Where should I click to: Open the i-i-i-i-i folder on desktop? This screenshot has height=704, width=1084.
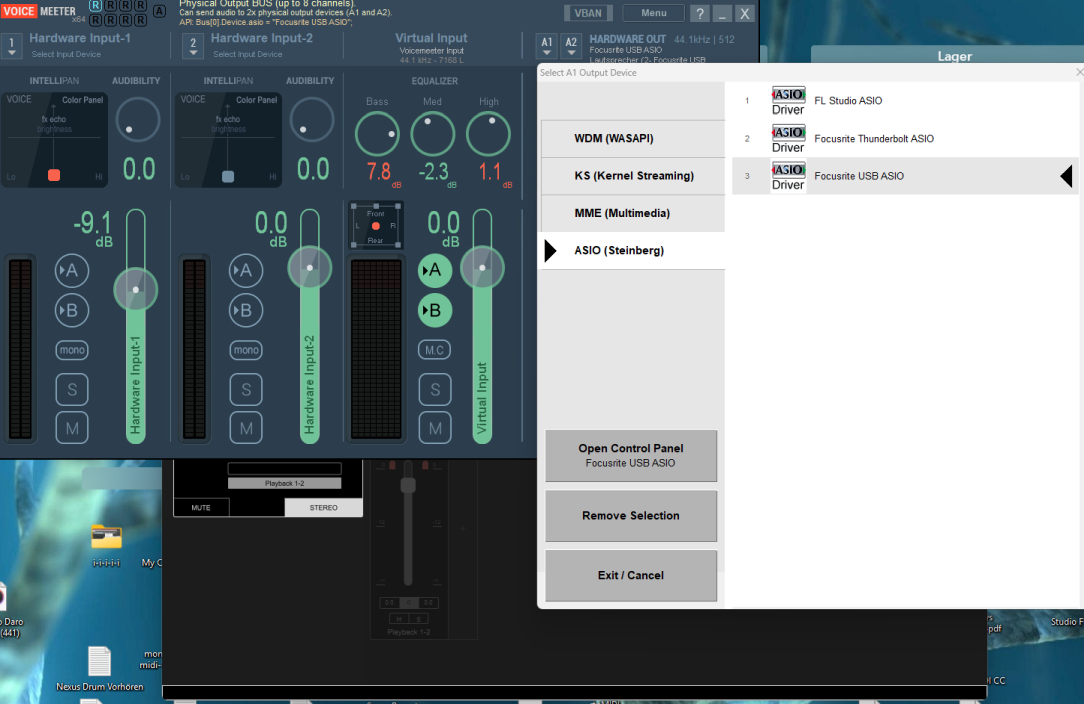coord(106,538)
